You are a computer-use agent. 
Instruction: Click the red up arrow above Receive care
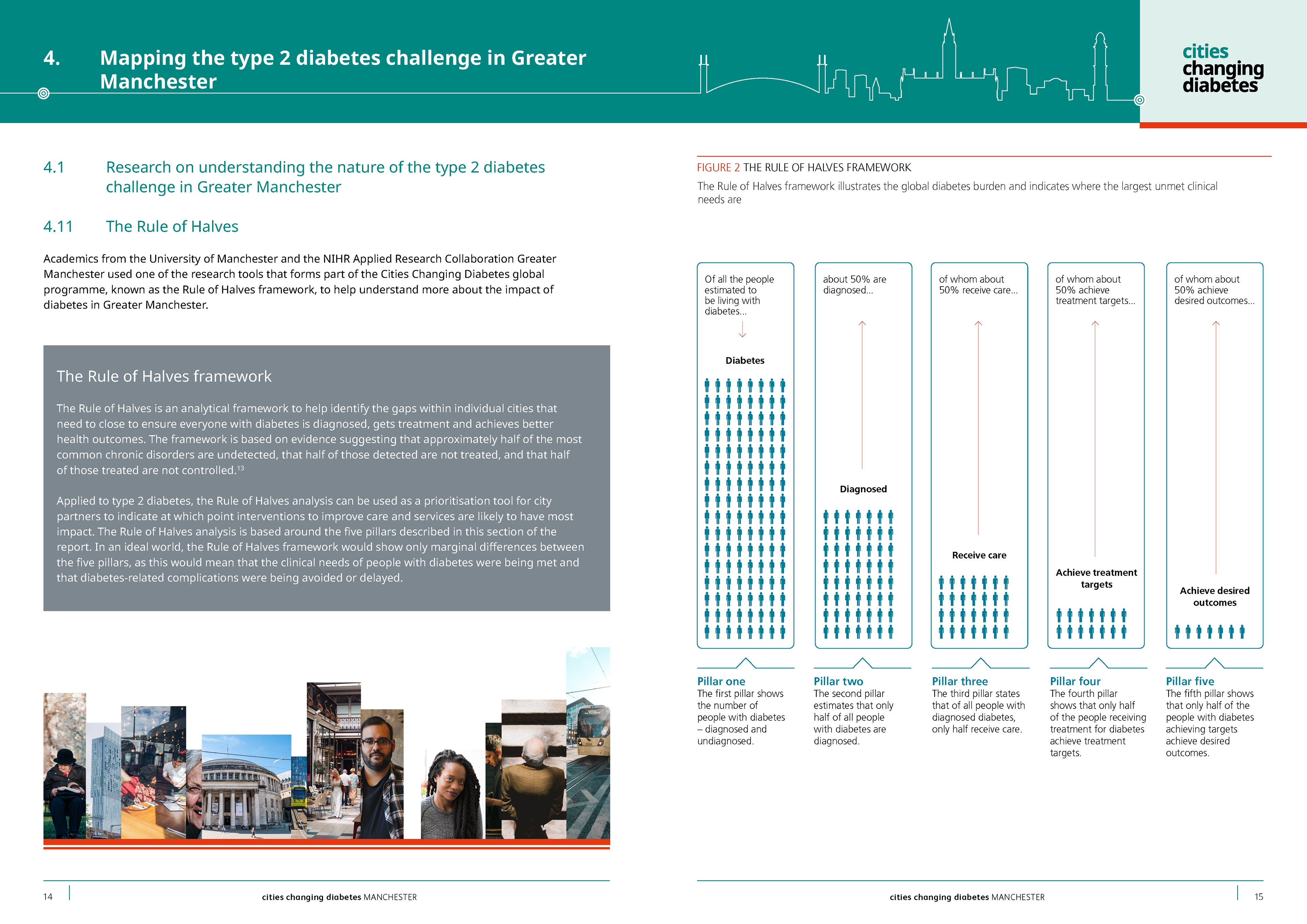click(x=978, y=427)
